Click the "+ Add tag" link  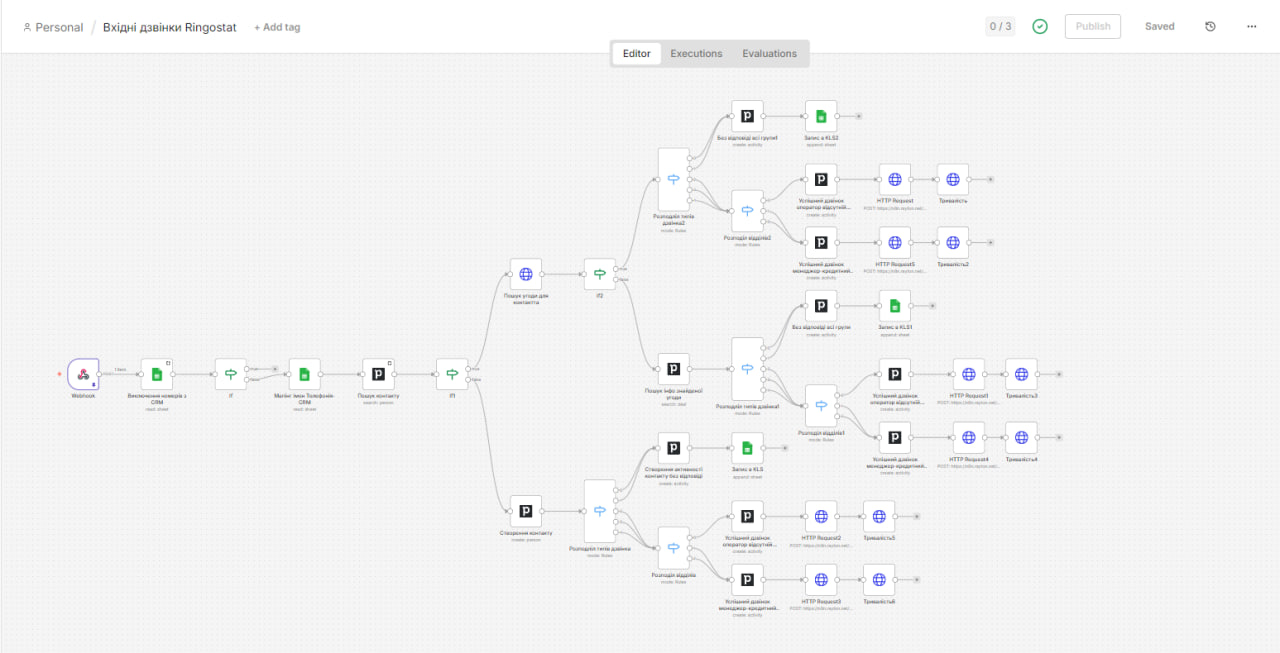tap(277, 27)
